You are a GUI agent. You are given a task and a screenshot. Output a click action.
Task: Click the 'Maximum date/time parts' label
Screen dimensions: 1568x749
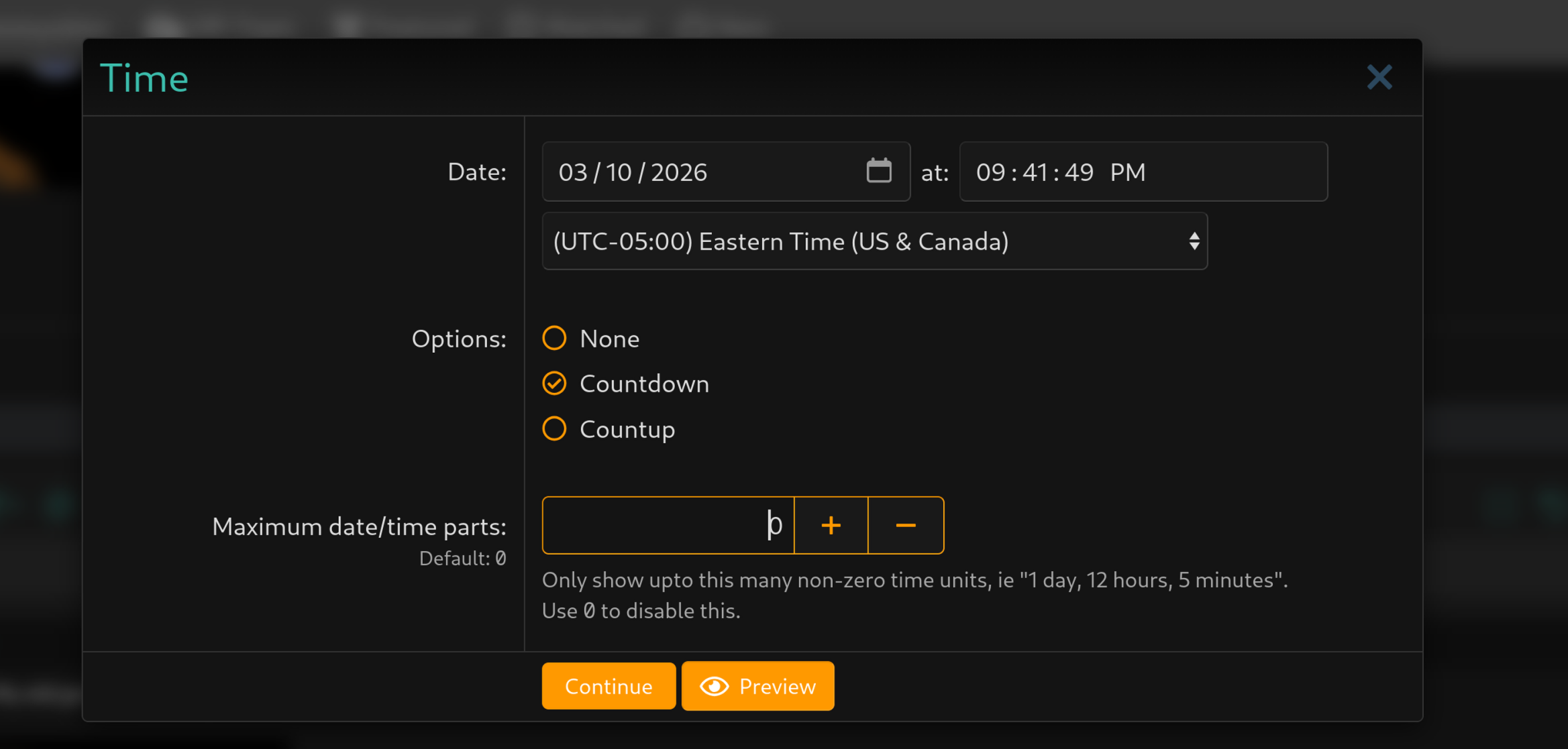pos(359,527)
